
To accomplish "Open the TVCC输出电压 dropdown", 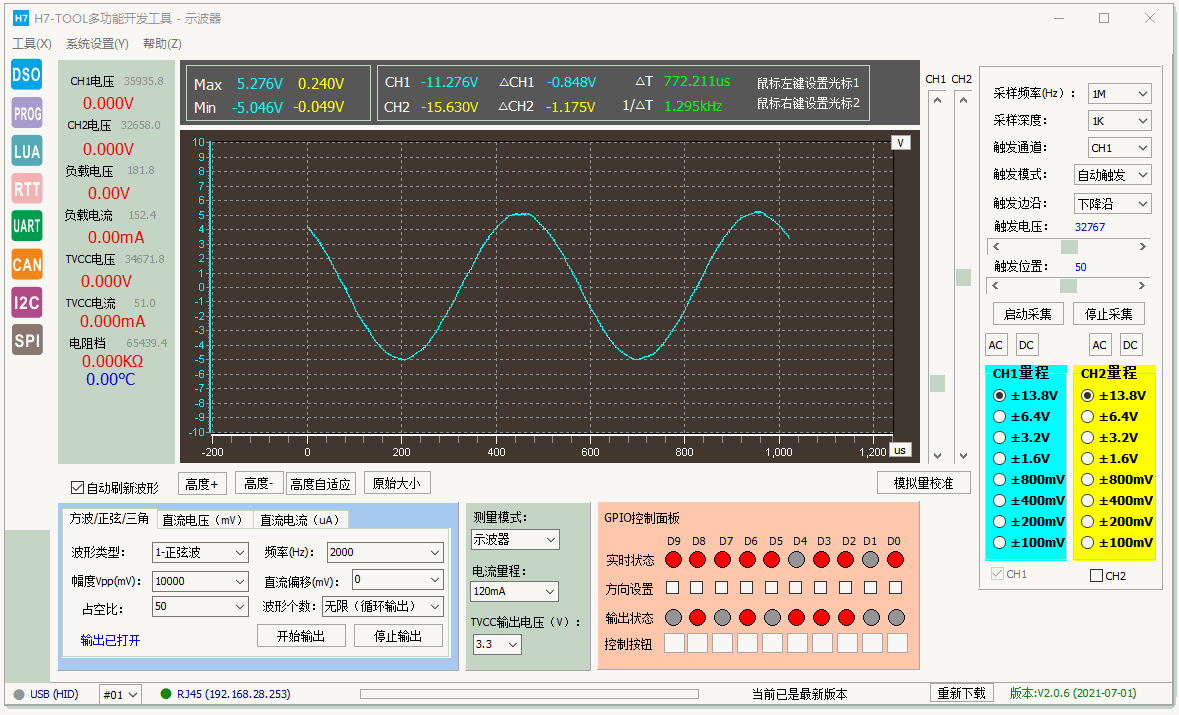I will click(x=497, y=644).
